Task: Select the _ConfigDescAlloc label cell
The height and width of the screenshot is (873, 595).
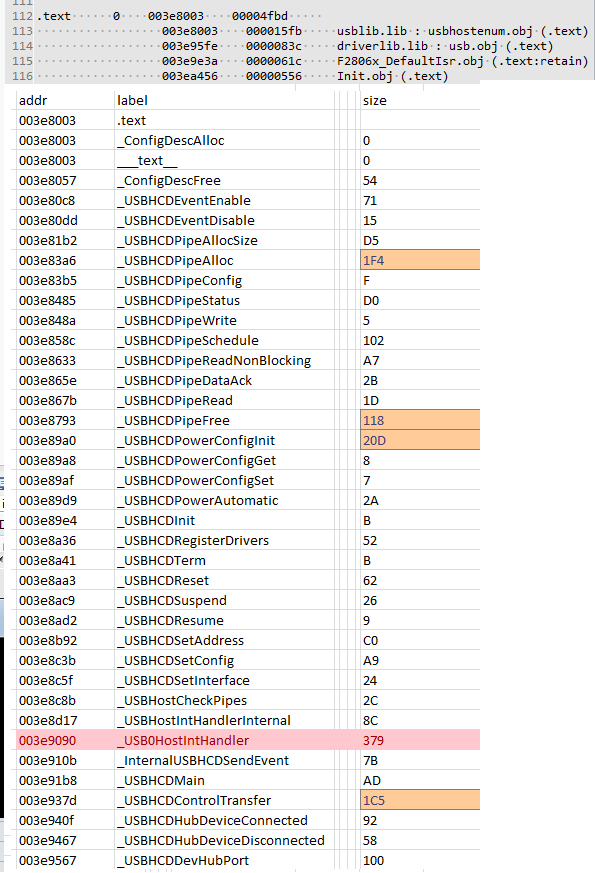Action: 224,140
